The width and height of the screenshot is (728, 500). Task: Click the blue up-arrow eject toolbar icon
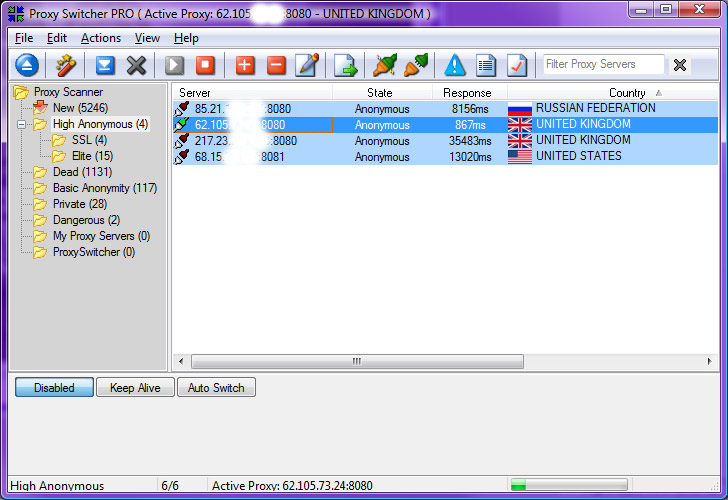tap(27, 65)
